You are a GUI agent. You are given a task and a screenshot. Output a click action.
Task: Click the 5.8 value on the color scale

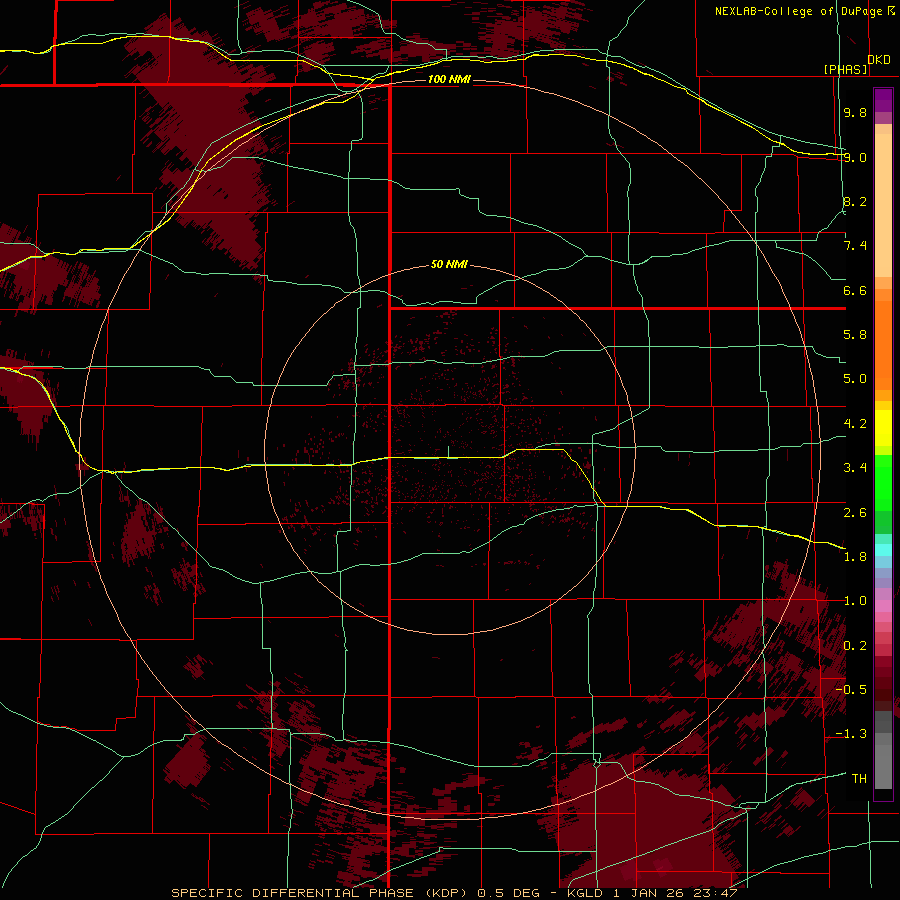click(x=855, y=335)
